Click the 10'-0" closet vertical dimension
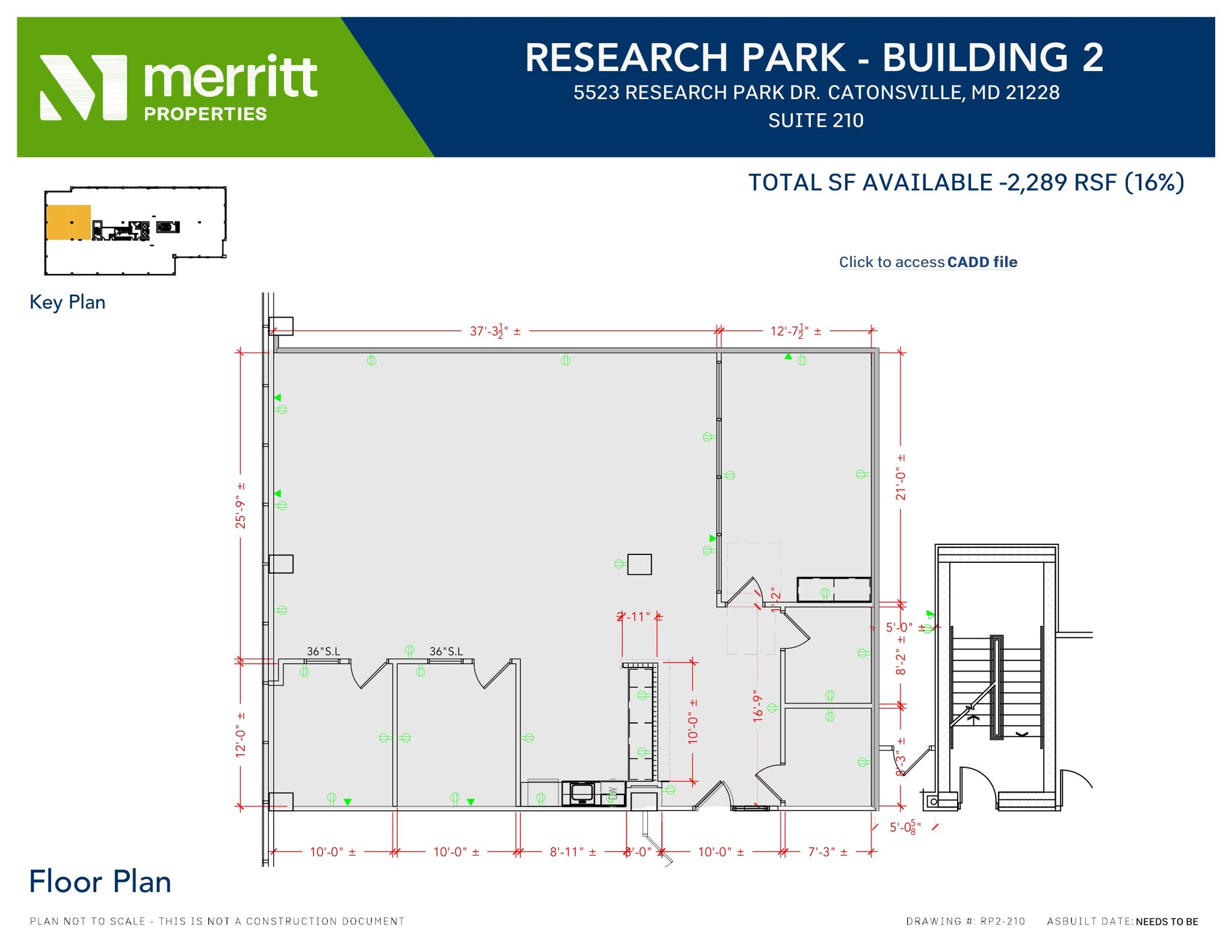 pos(693,722)
